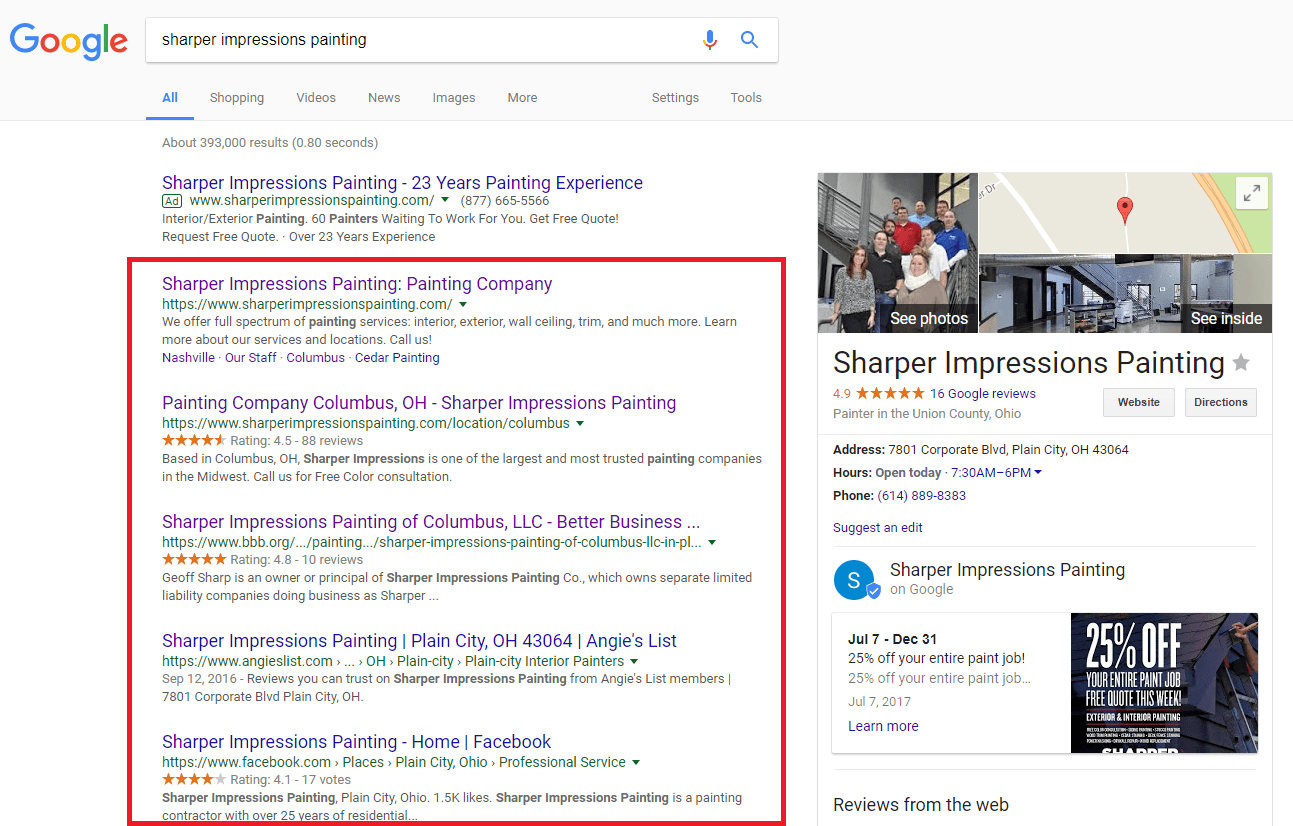Click the search query input field
The width and height of the screenshot is (1293, 826).
click(x=420, y=40)
